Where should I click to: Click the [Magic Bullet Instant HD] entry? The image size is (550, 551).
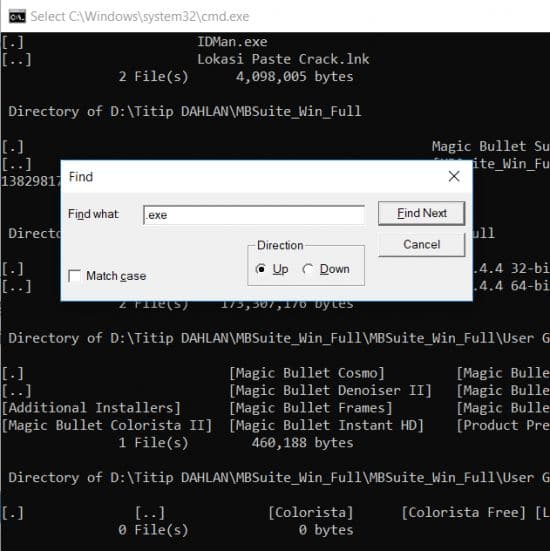pos(326,426)
